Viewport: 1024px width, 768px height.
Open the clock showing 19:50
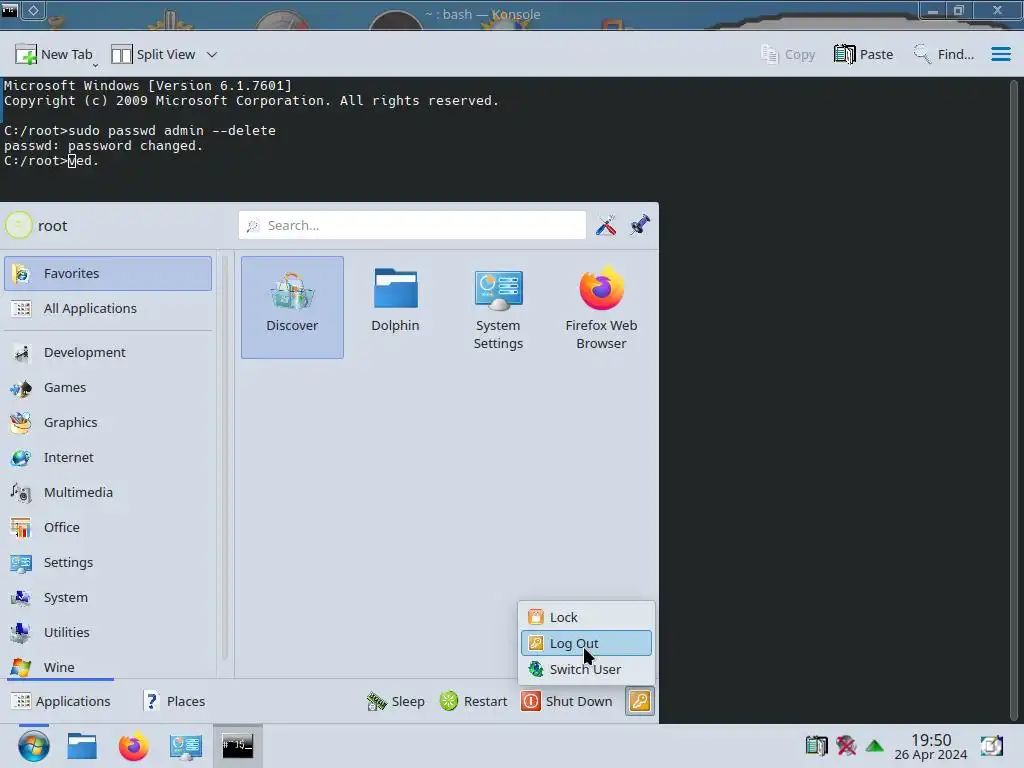pos(931,746)
